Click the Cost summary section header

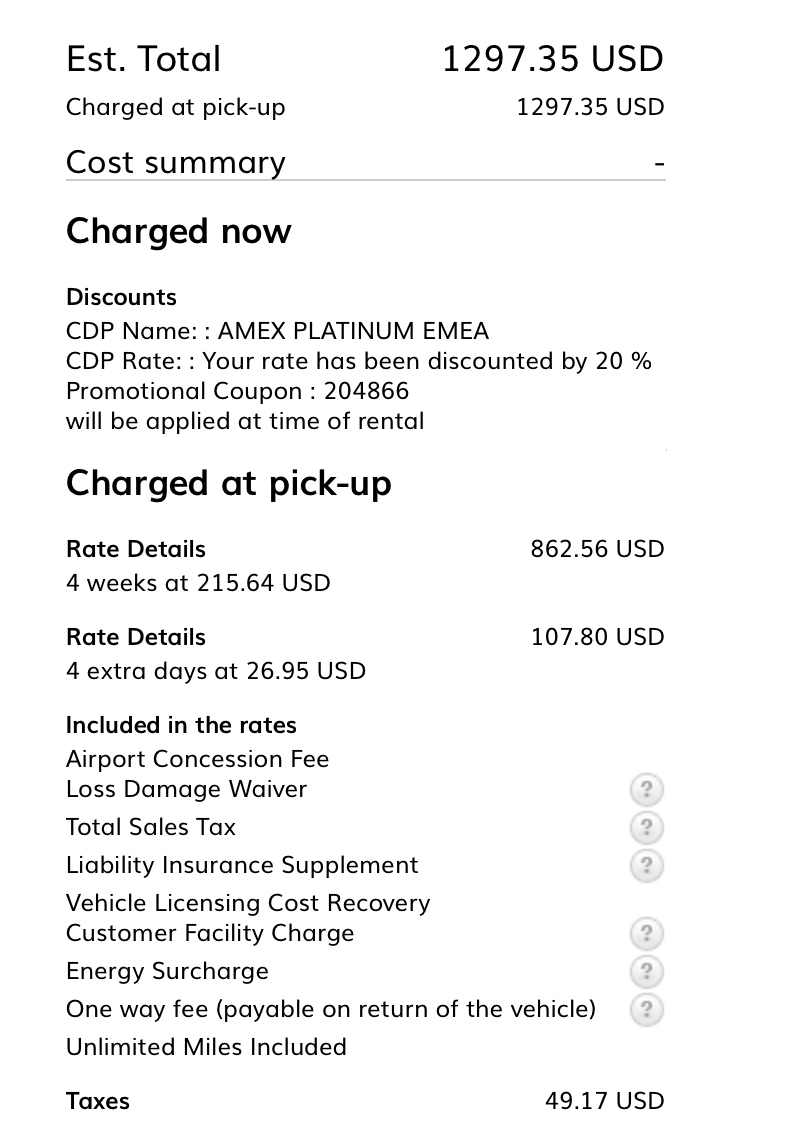pyautogui.click(x=176, y=163)
